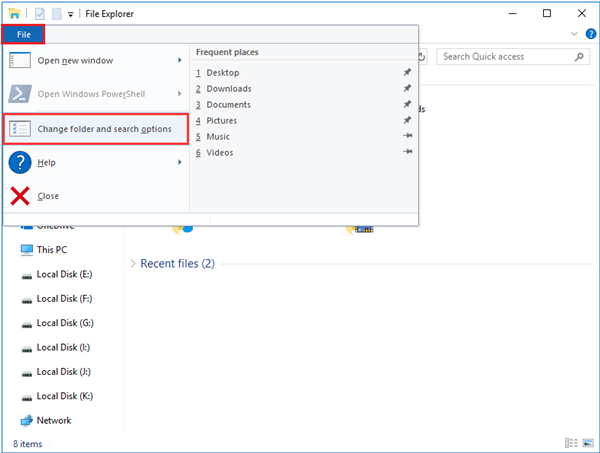Viewport: 600px width, 453px height.
Task: Switch to details view icon in status bar
Action: click(x=571, y=443)
